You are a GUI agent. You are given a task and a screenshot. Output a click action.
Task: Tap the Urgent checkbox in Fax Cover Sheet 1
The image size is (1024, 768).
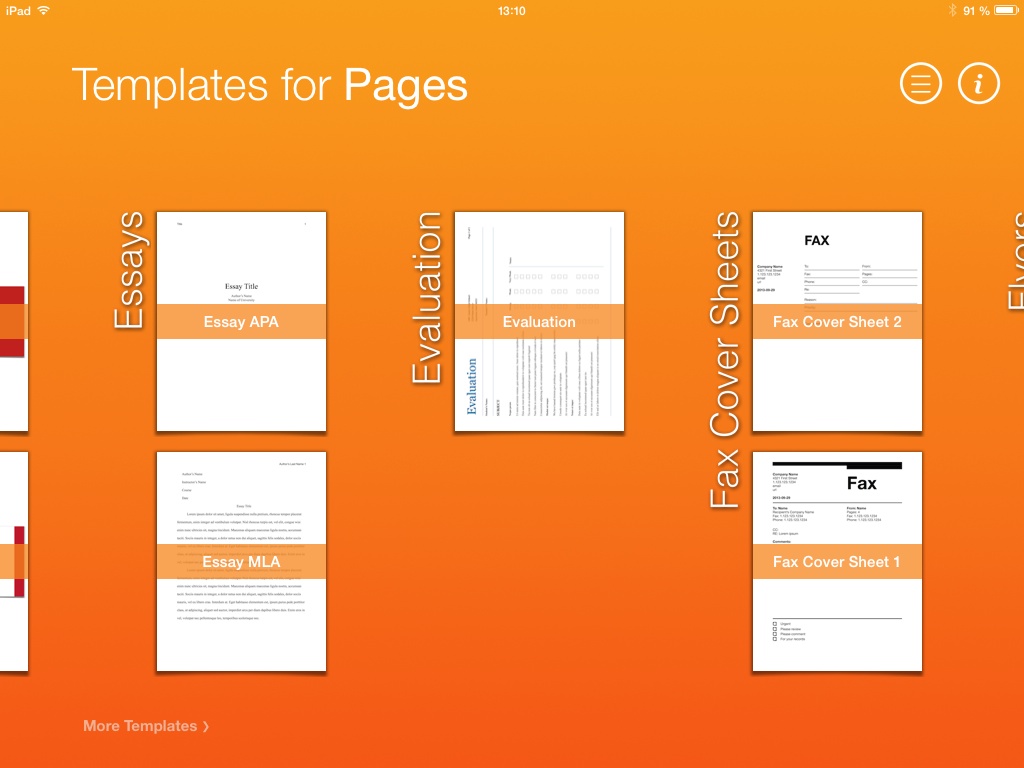pos(774,623)
